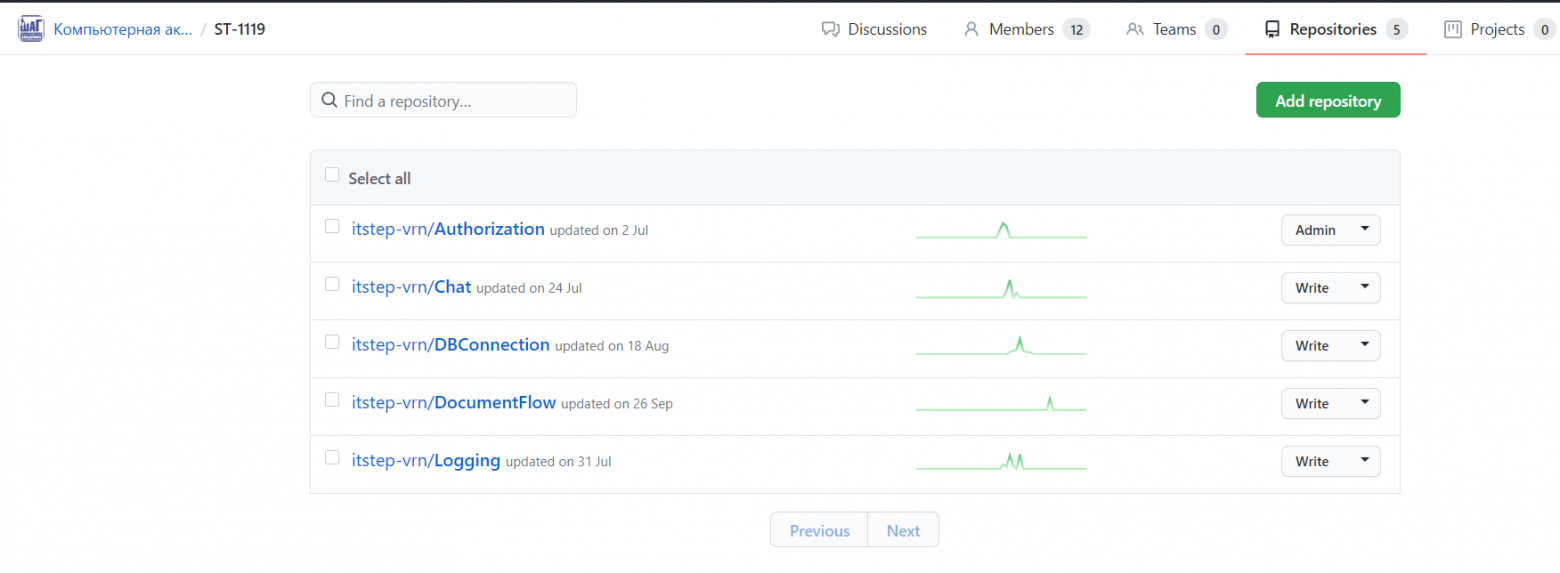1560x573 pixels.
Task: Click the Members person icon
Action: [971, 30]
